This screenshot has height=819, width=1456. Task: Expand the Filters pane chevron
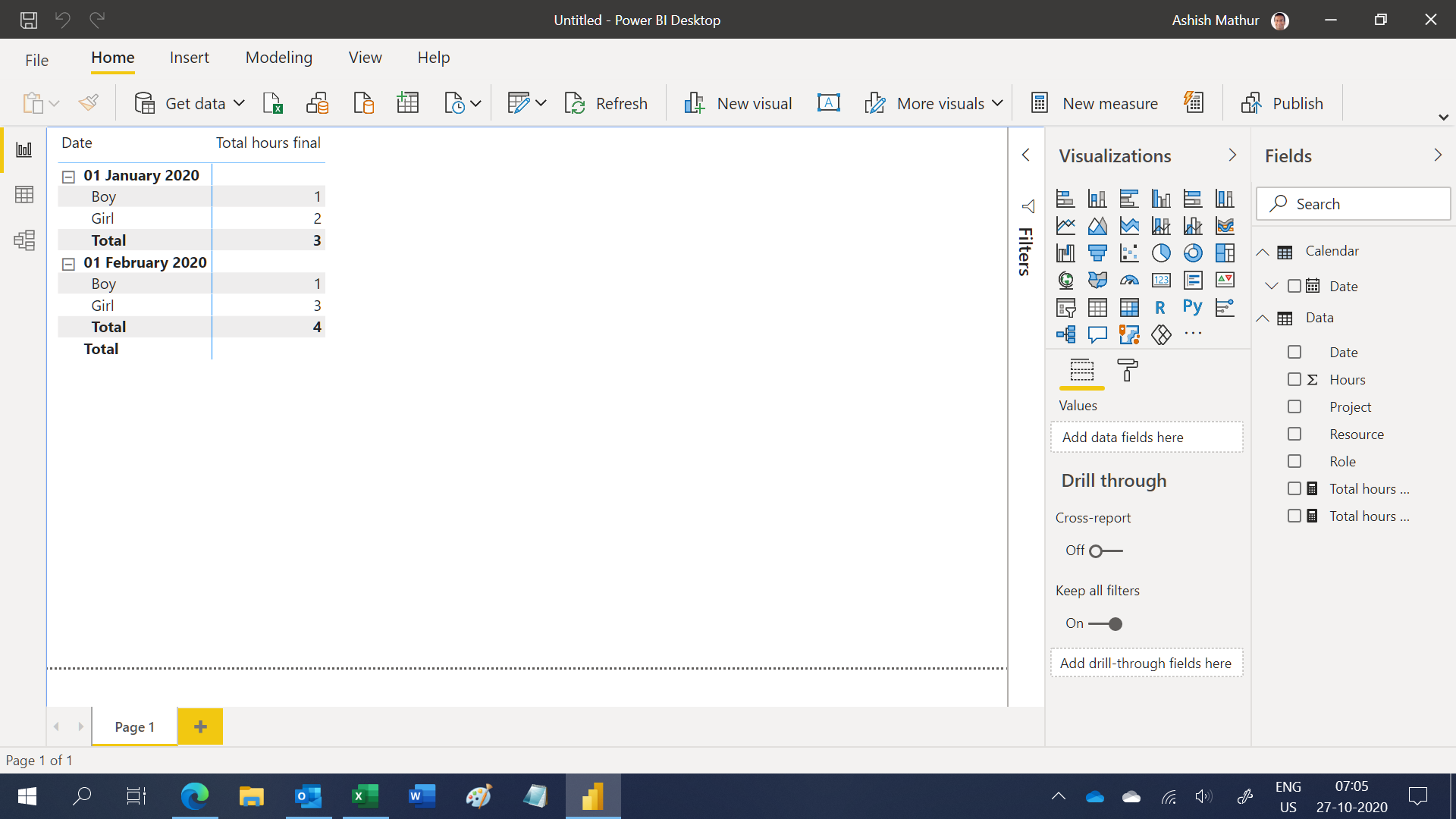[x=1026, y=155]
